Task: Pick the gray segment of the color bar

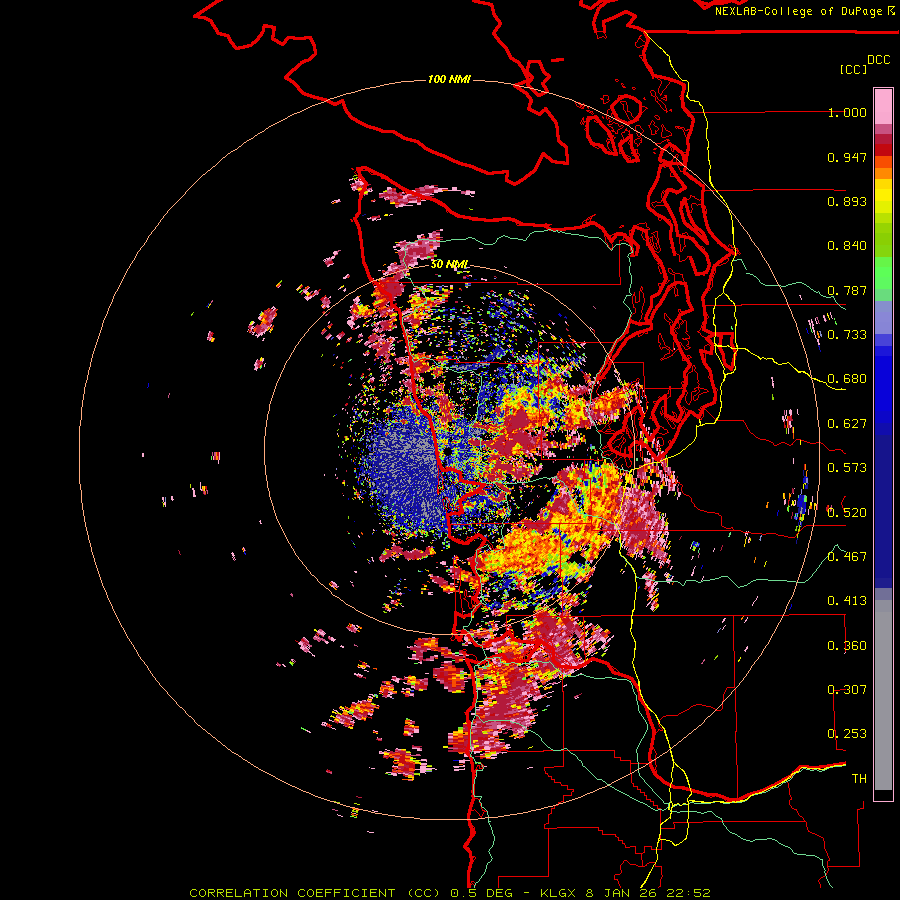Action: 883,695
